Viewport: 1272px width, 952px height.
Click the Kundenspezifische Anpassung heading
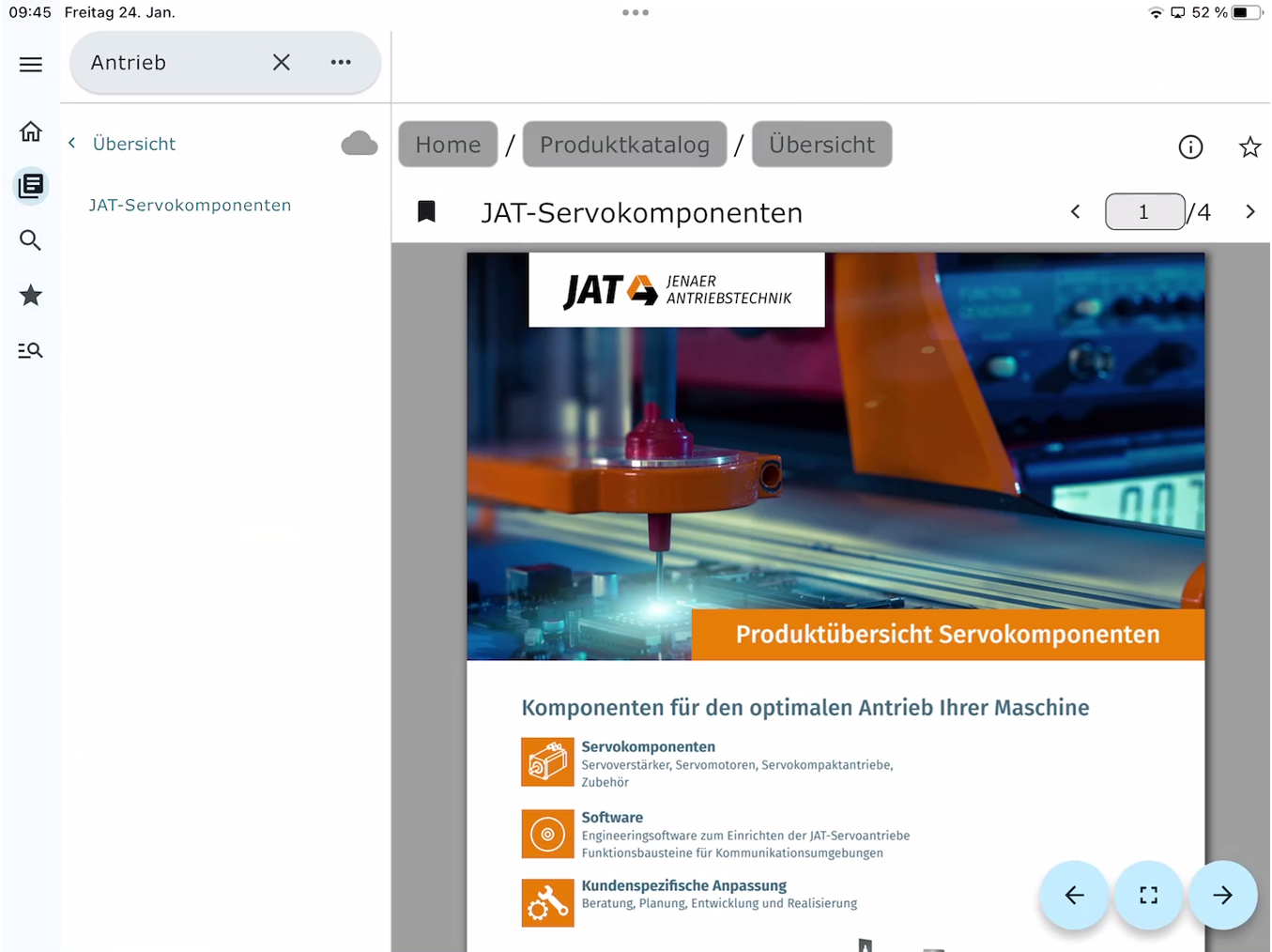[x=683, y=886]
